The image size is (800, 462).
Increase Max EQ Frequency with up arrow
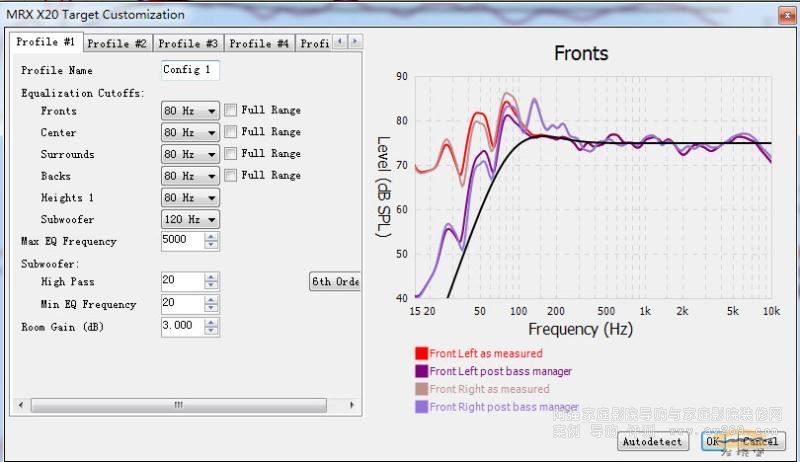pos(210,237)
